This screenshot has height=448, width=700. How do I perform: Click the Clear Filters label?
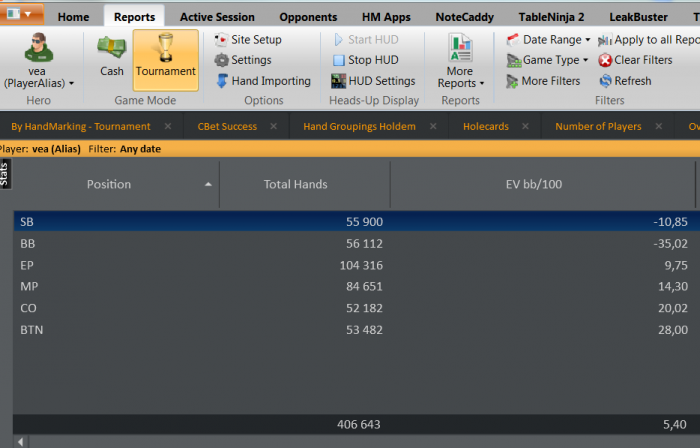click(643, 60)
